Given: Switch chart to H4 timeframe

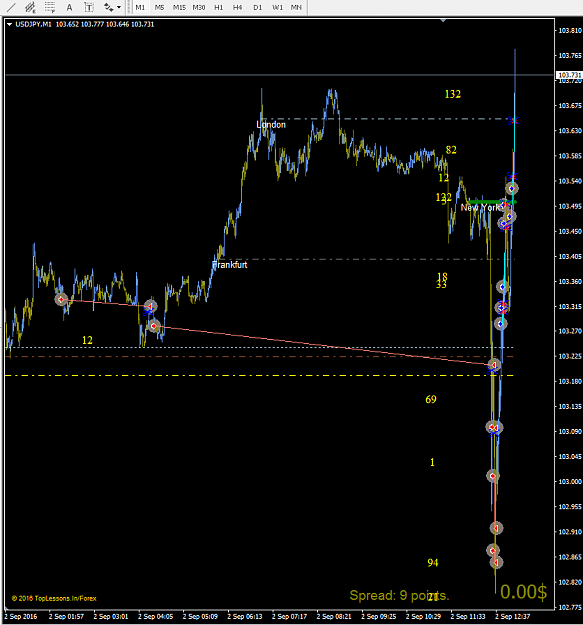Looking at the screenshot, I should pos(238,7).
